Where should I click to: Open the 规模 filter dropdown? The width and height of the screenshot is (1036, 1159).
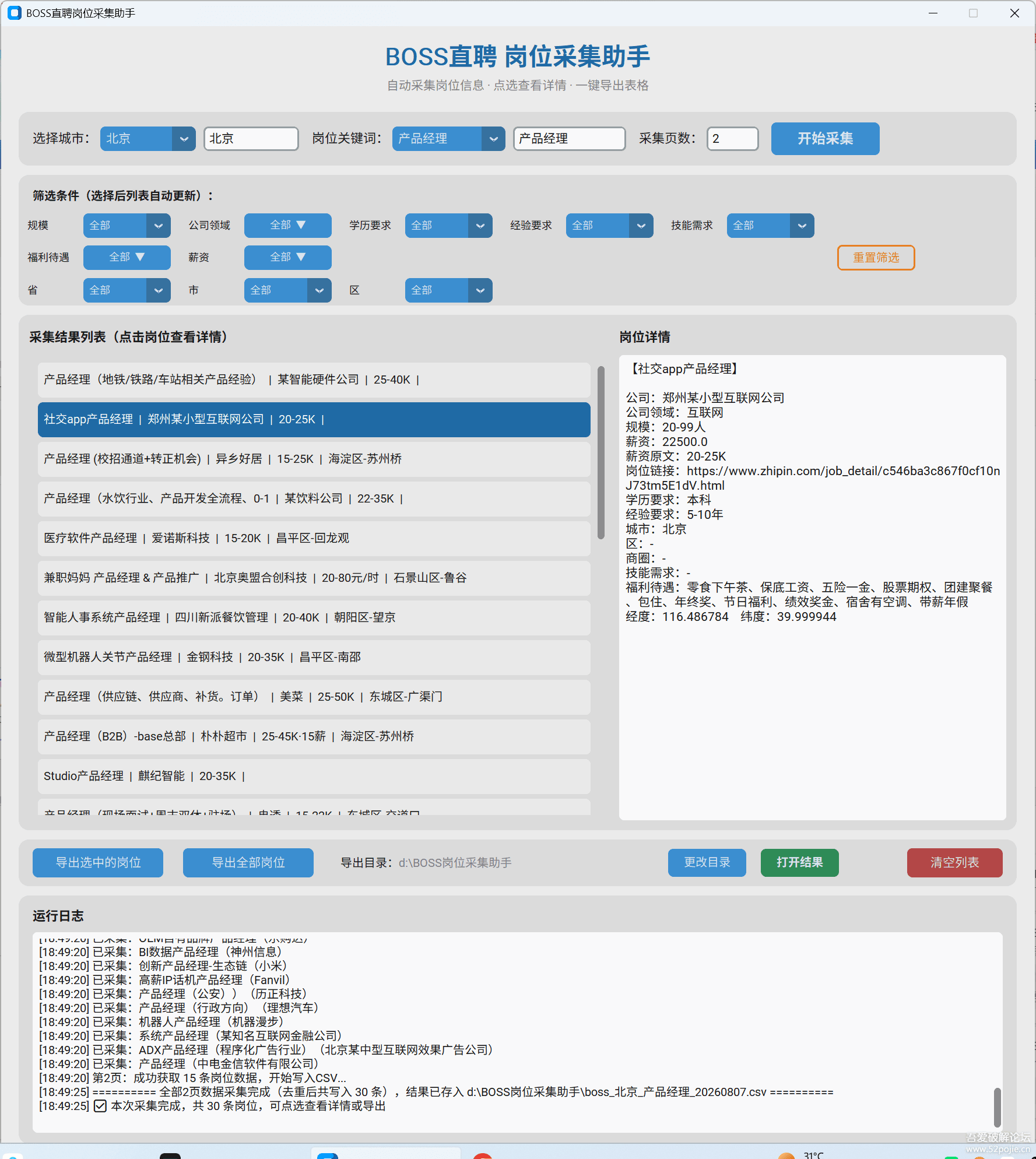point(127,226)
